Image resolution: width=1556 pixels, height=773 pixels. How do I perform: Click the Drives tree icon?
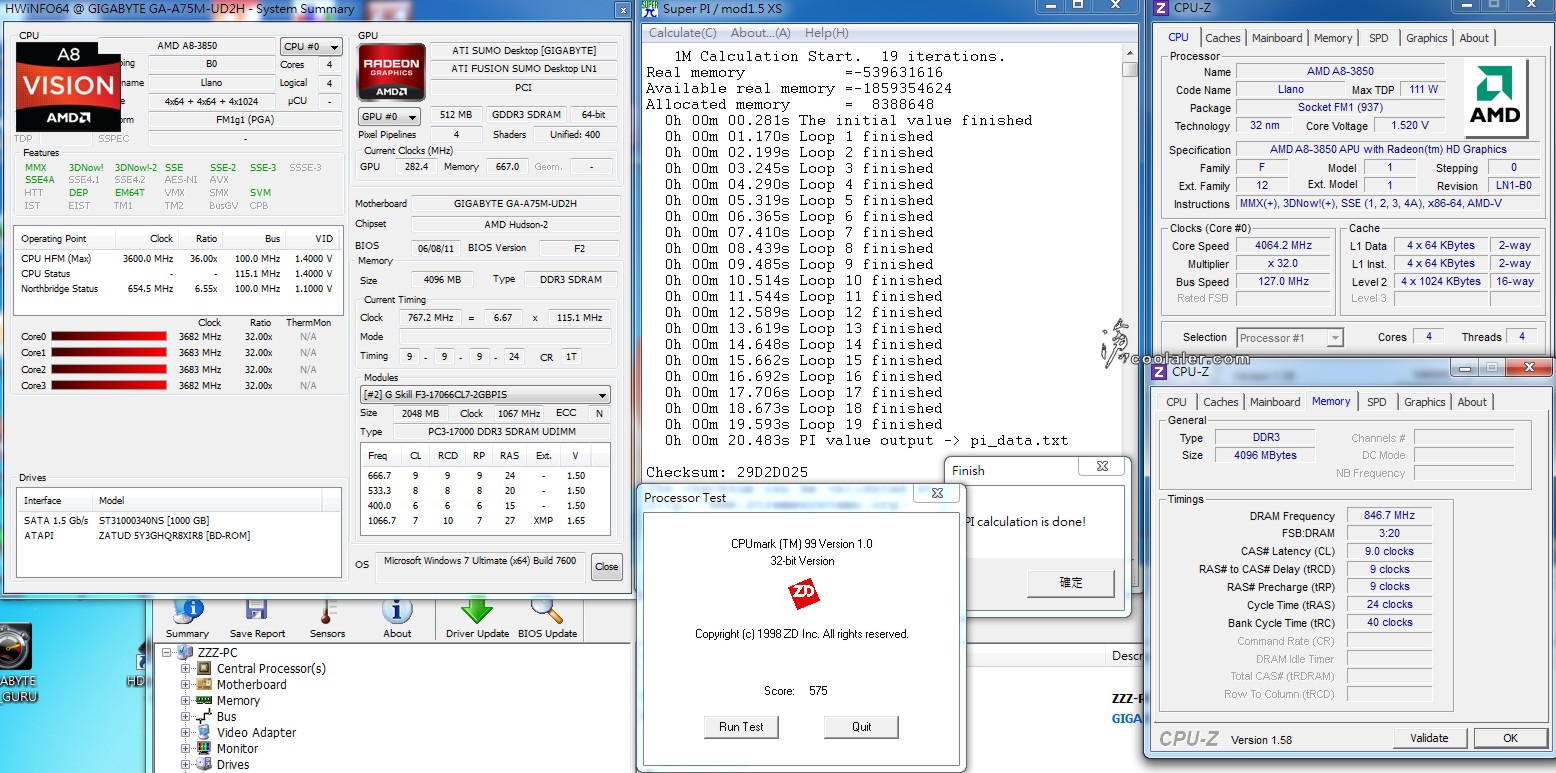click(205, 764)
